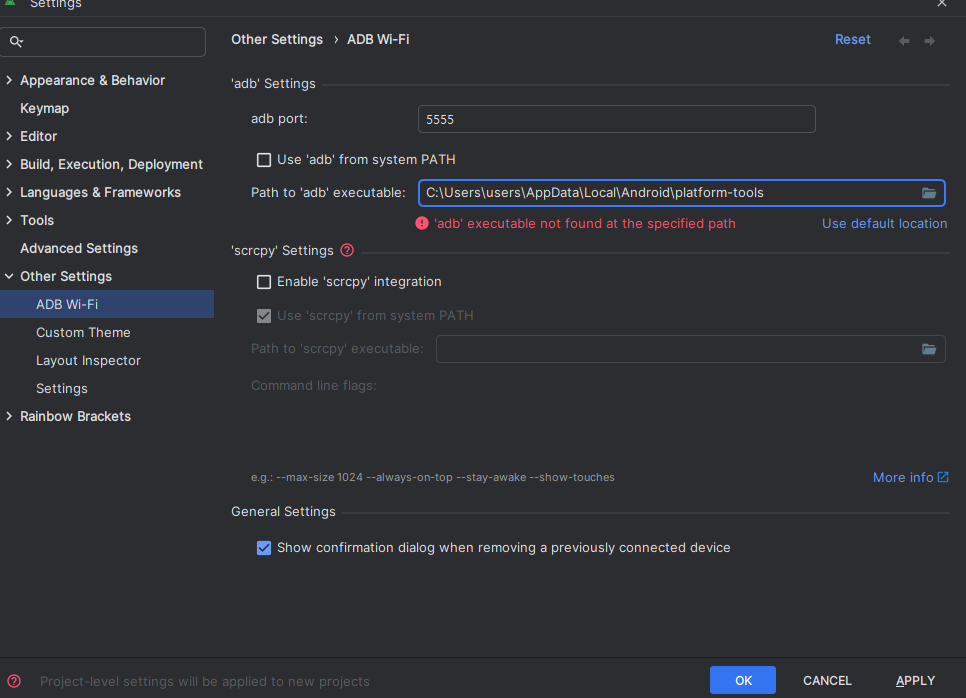Enable 'scrcpy' integration checkbox

(x=264, y=282)
